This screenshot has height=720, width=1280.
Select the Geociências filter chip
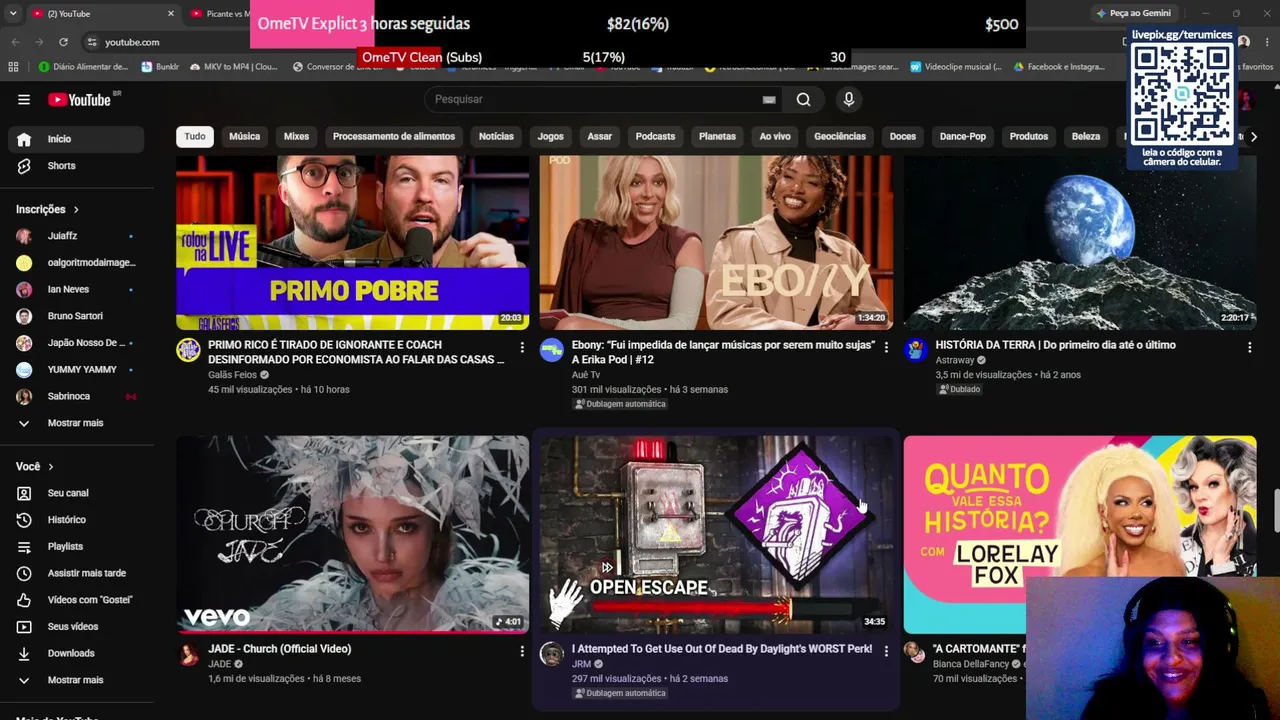tap(840, 137)
